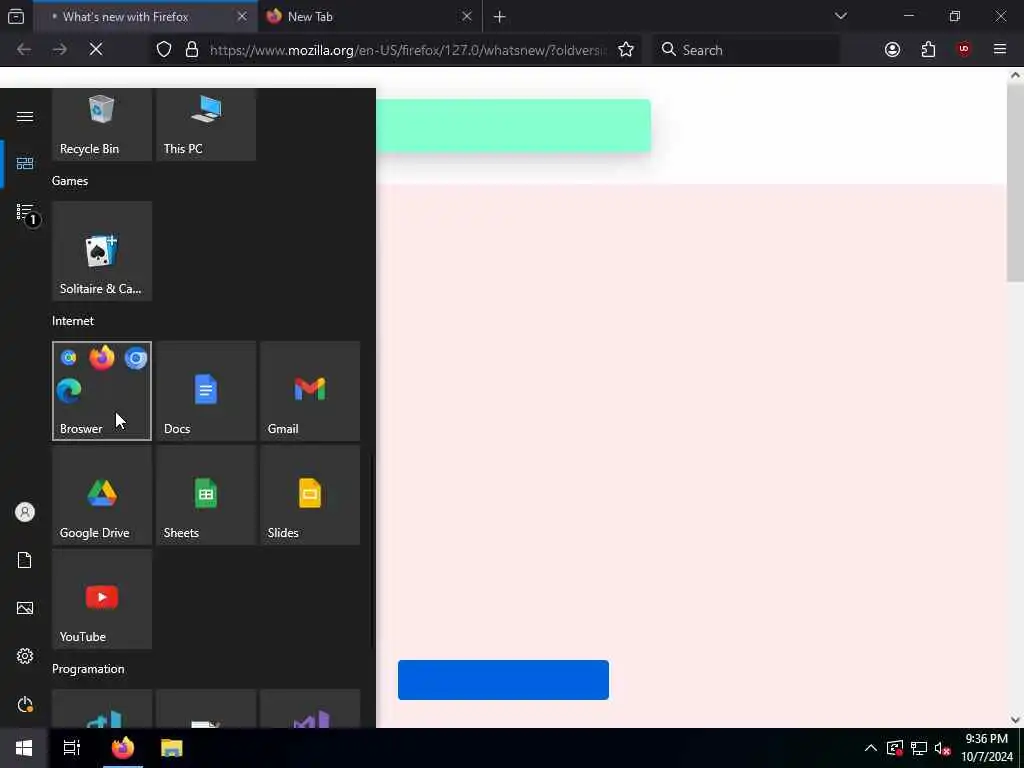This screenshot has height=768, width=1024.
Task: Open the uBlock Origin extension icon
Action: pyautogui.click(x=964, y=50)
